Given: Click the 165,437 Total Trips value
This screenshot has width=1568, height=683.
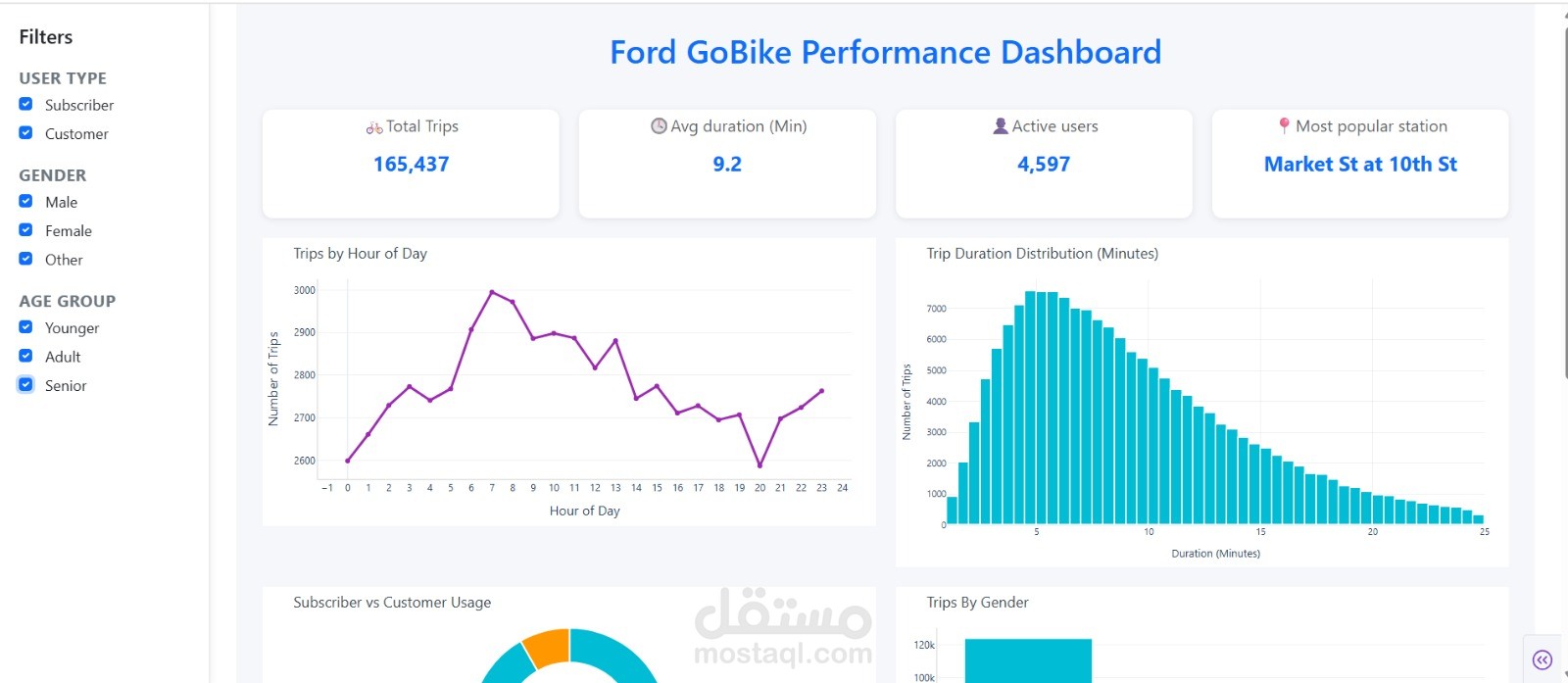Looking at the screenshot, I should tap(412, 164).
